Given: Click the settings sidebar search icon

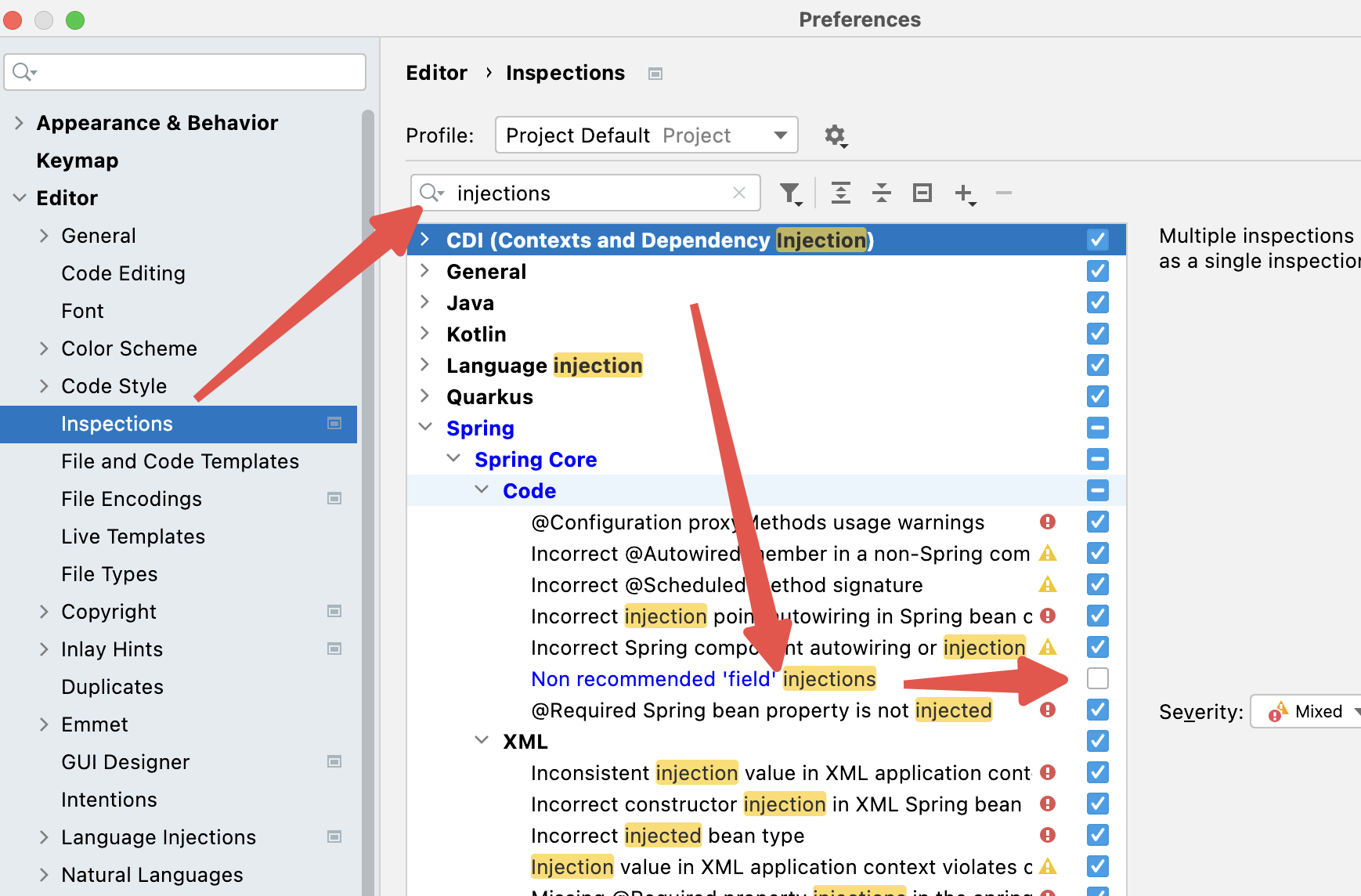Looking at the screenshot, I should pyautogui.click(x=24, y=72).
